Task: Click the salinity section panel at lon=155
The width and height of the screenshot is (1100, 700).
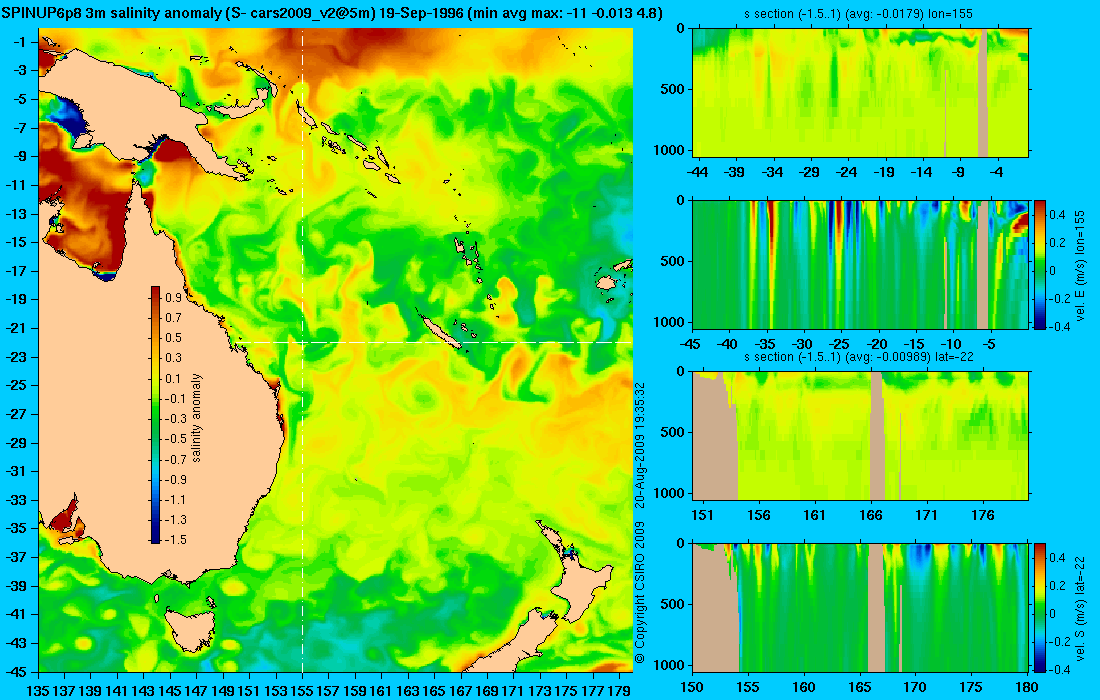Action: click(860, 92)
